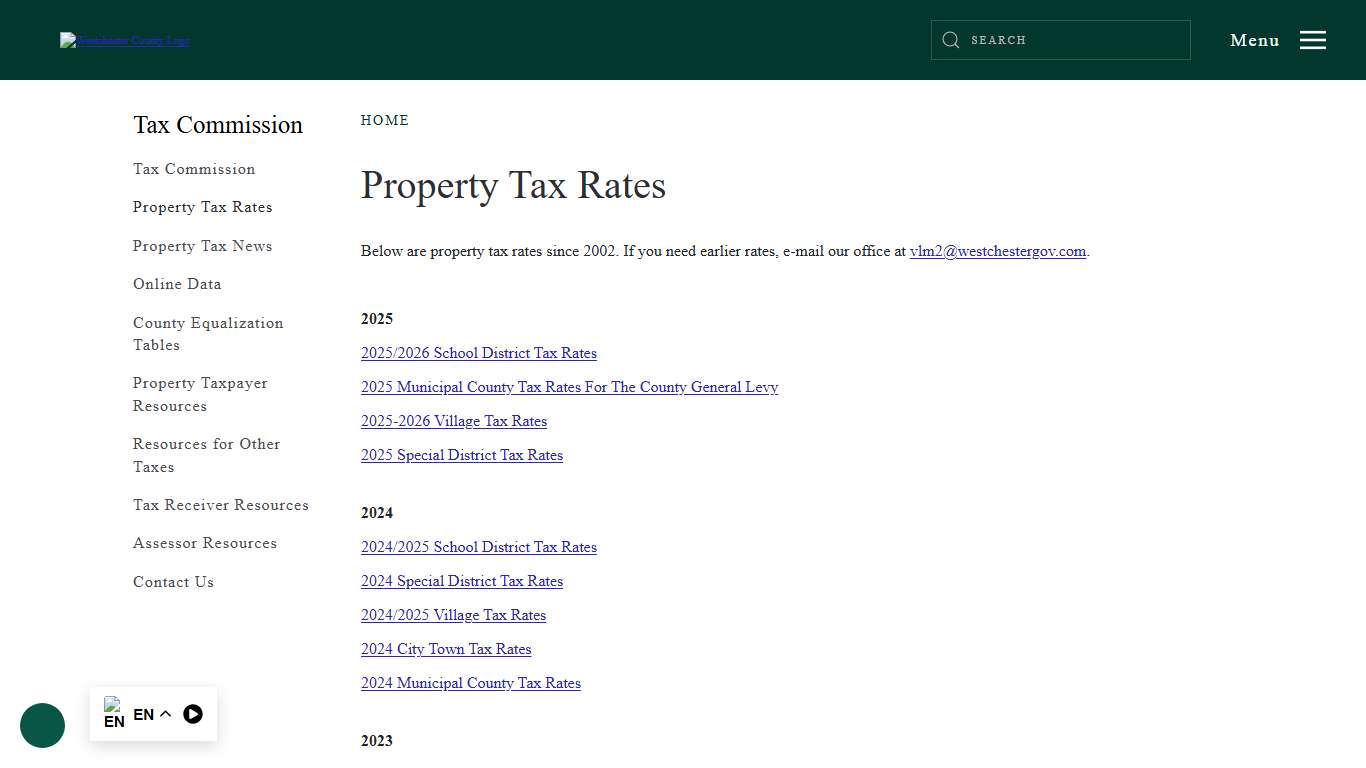
Task: Select Contact Us in the sidebar
Action: [x=173, y=582]
